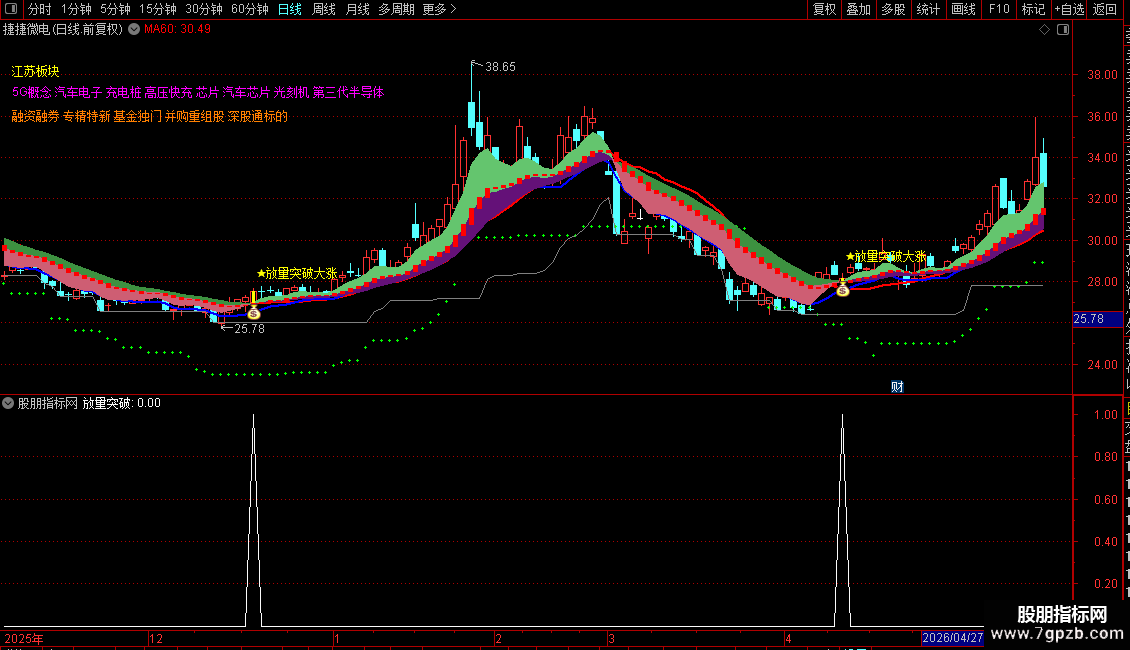Click the diamond icon above the chart
The image size is (1130, 650).
pyautogui.click(x=1044, y=30)
